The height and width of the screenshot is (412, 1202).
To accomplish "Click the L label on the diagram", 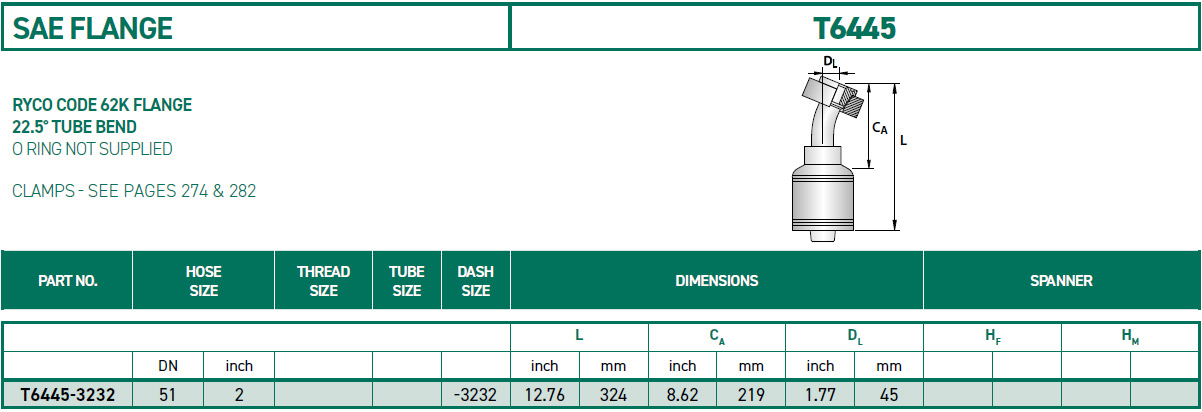I will tap(903, 141).
